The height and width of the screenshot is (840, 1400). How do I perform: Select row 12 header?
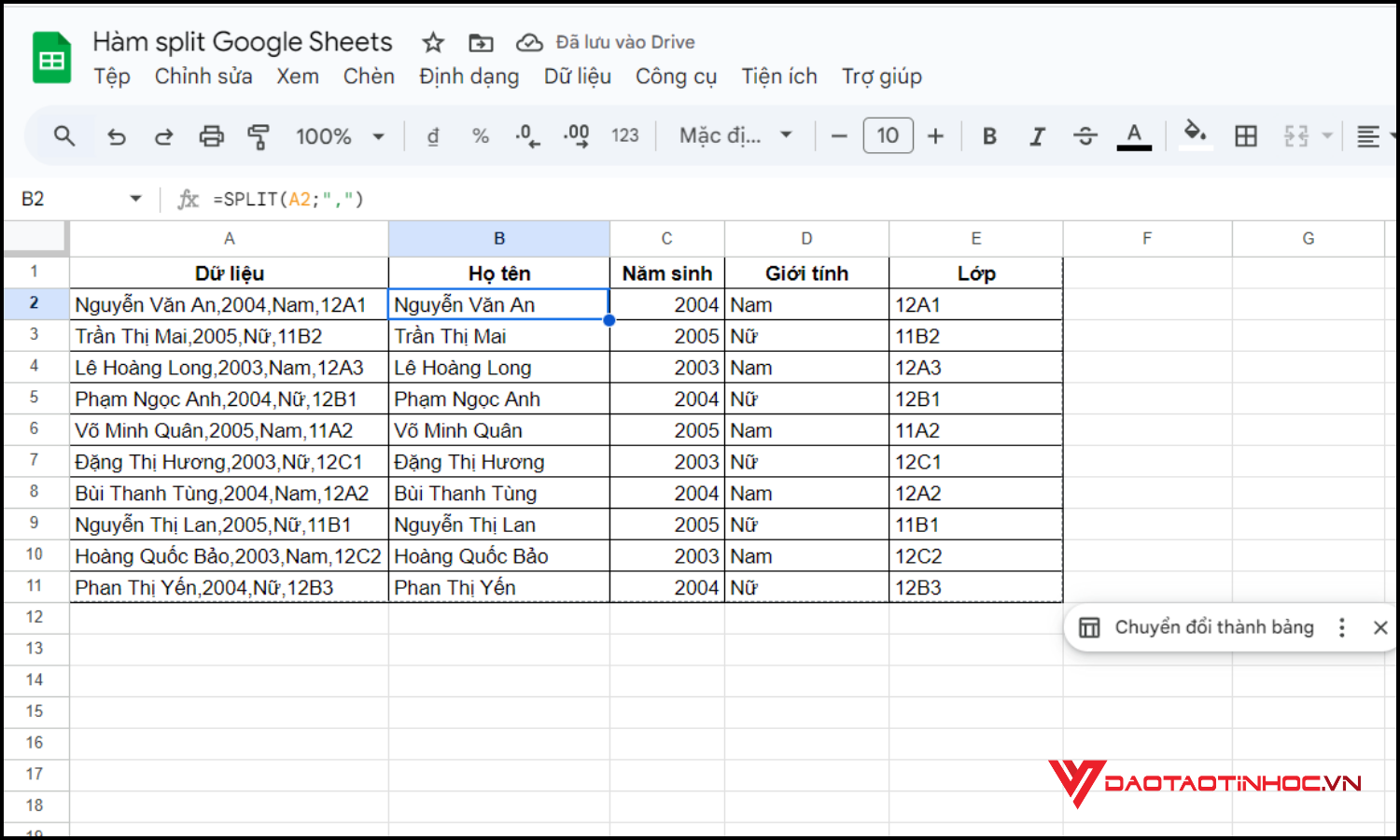35,617
